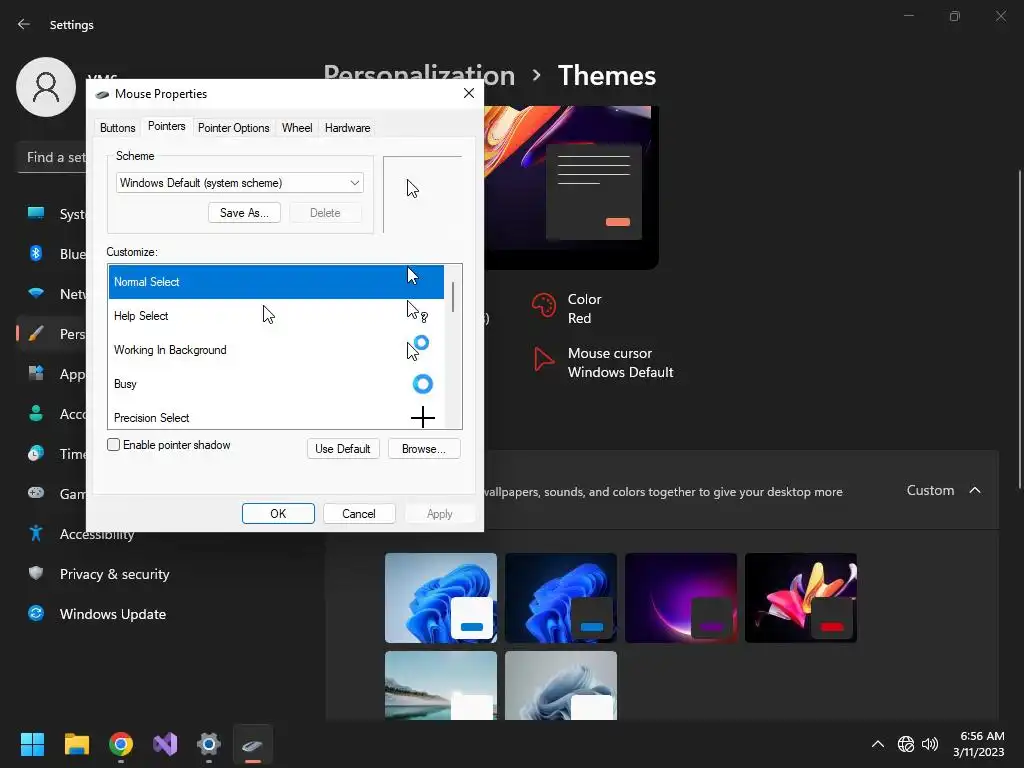The width and height of the screenshot is (1024, 768).
Task: Open Color Red setting in Themes
Action: coord(567,308)
